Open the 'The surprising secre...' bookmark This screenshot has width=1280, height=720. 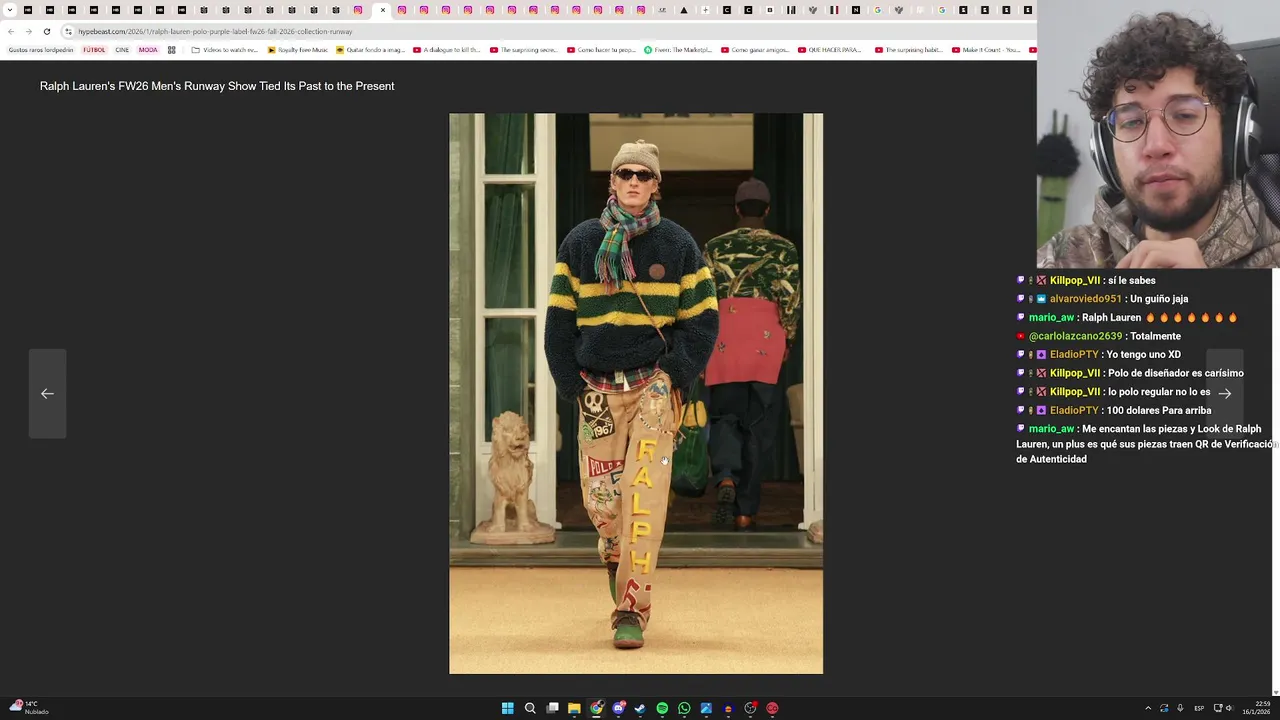tap(523, 50)
